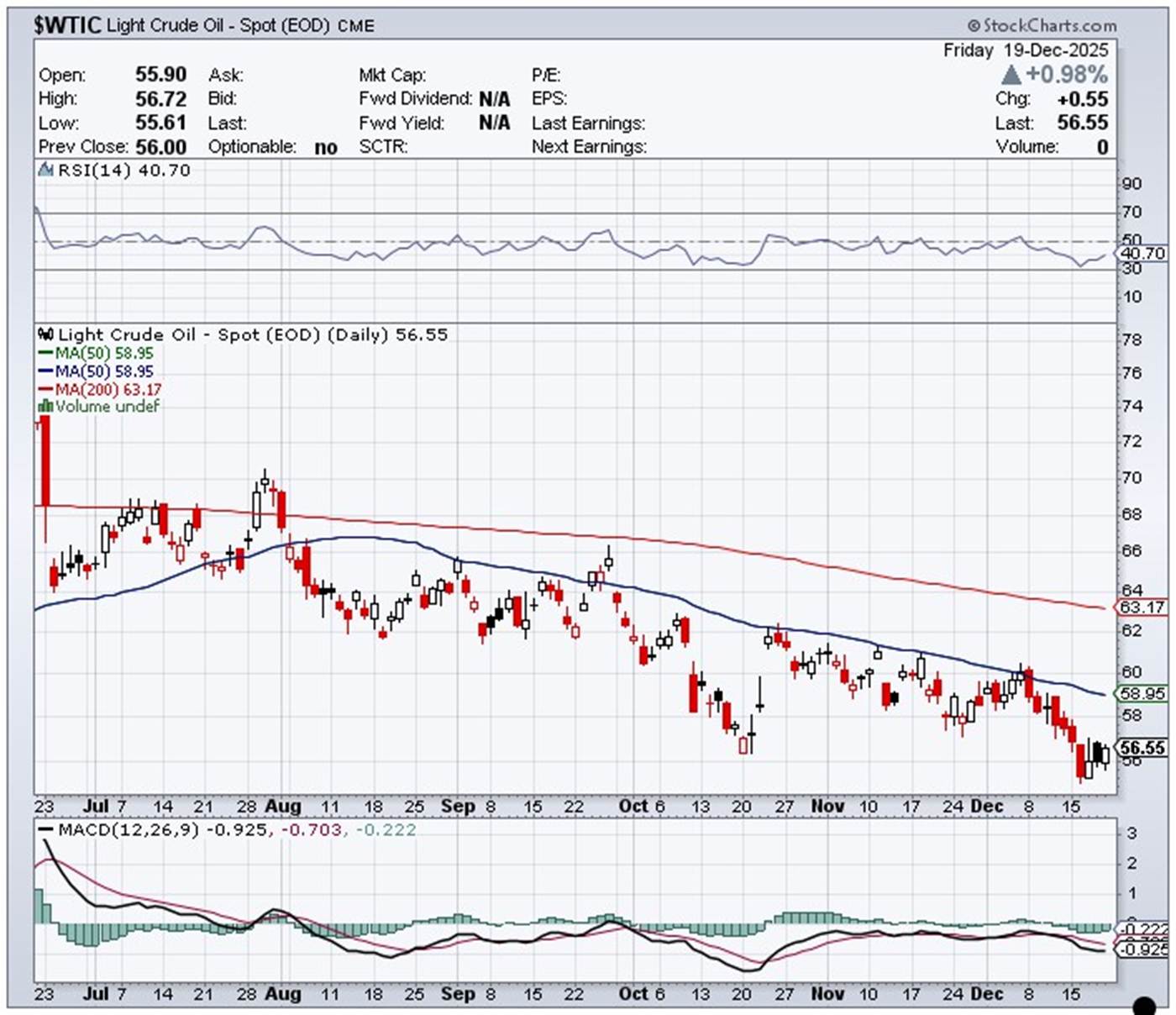This screenshot has height=1015, width=1176.
Task: Select the 56.55 last price axis label
Action: [x=1142, y=748]
